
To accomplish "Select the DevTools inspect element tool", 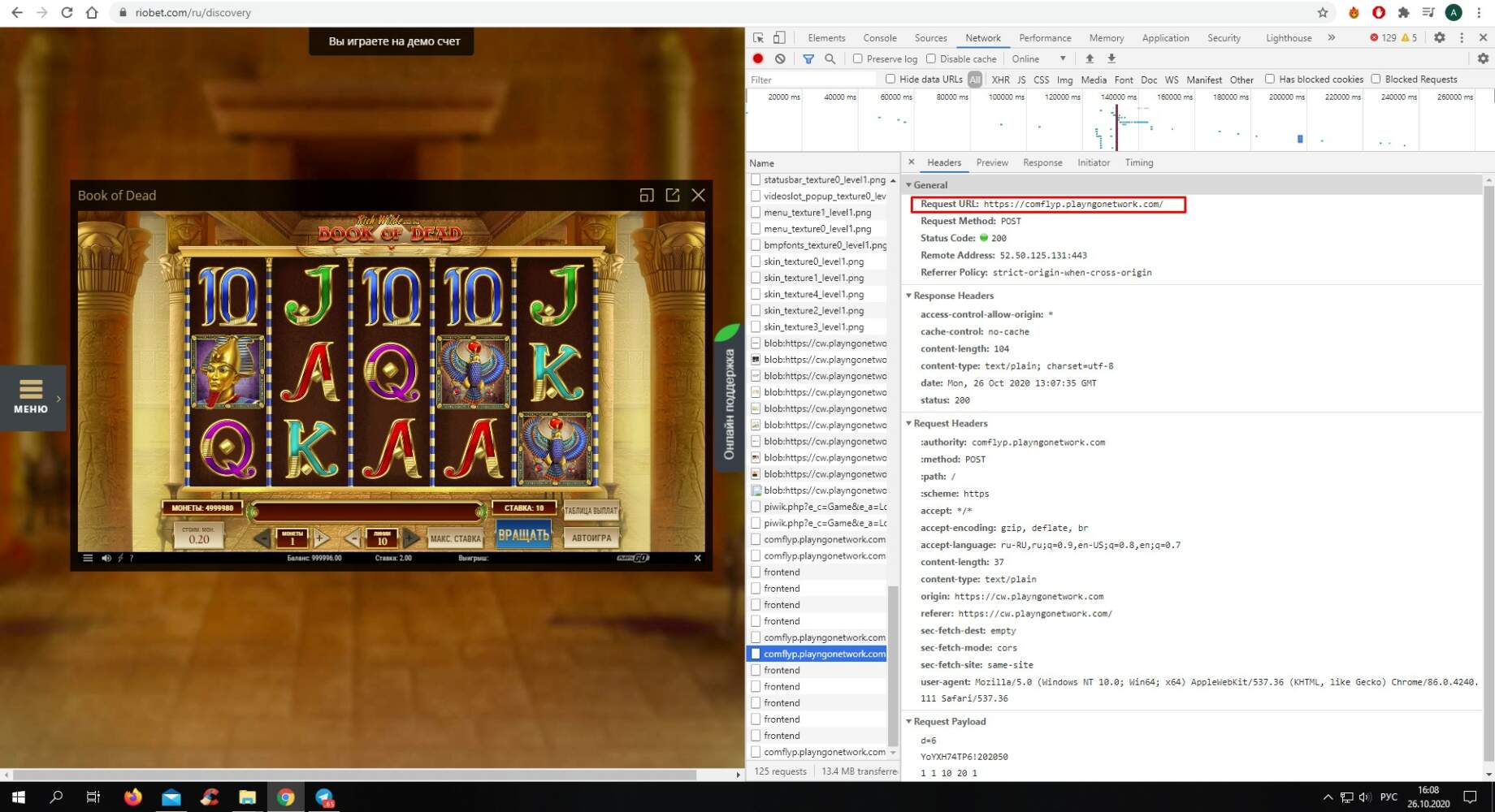I will [758, 37].
